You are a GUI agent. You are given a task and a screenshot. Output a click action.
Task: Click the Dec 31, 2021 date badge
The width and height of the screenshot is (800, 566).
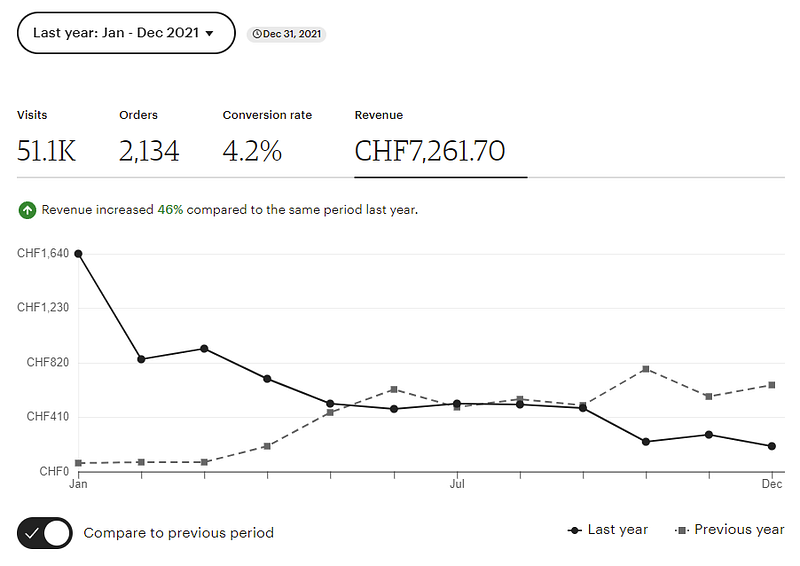[x=286, y=34]
